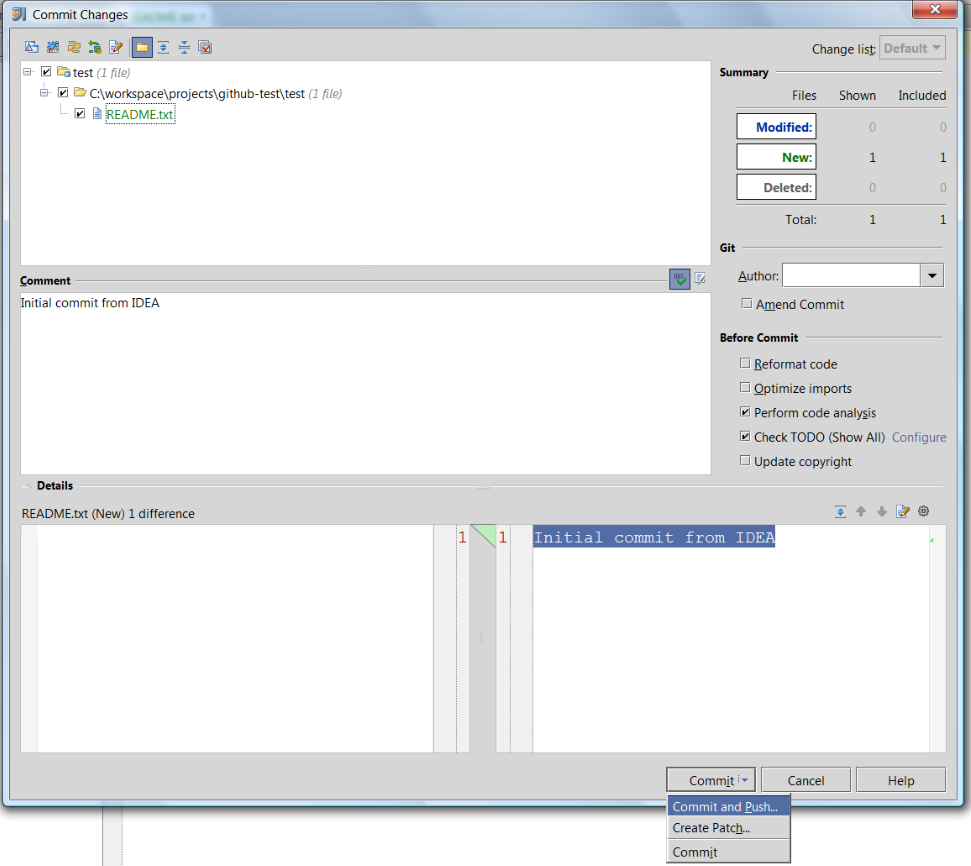The width and height of the screenshot is (971, 866).
Task: Click the 'README.txt (New) 1 difference' label
Action: click(108, 514)
